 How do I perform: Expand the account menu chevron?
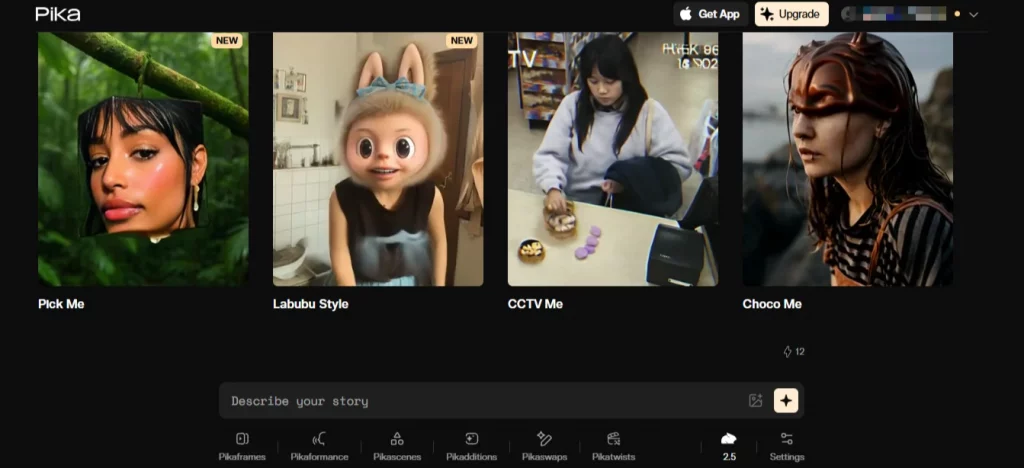click(973, 15)
